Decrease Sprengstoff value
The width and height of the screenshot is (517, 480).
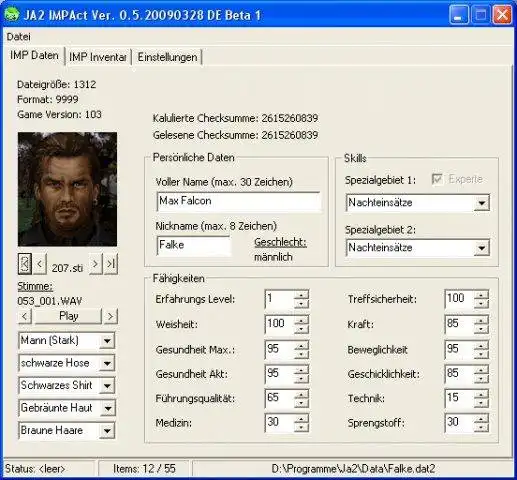(x=481, y=428)
